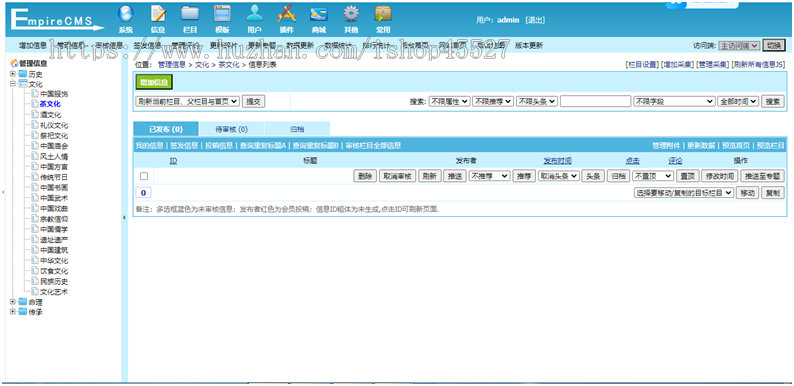Click the 传承 folder icon
Screen dimensions: 794x386
click(x=22, y=312)
